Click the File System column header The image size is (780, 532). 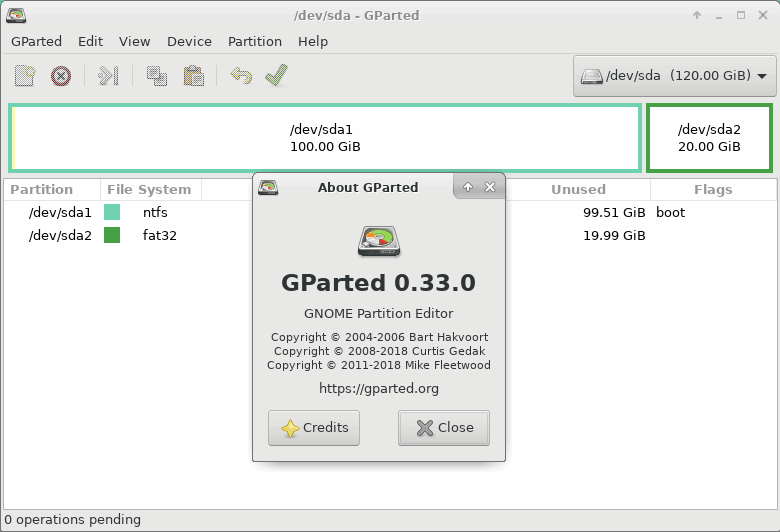point(150,190)
